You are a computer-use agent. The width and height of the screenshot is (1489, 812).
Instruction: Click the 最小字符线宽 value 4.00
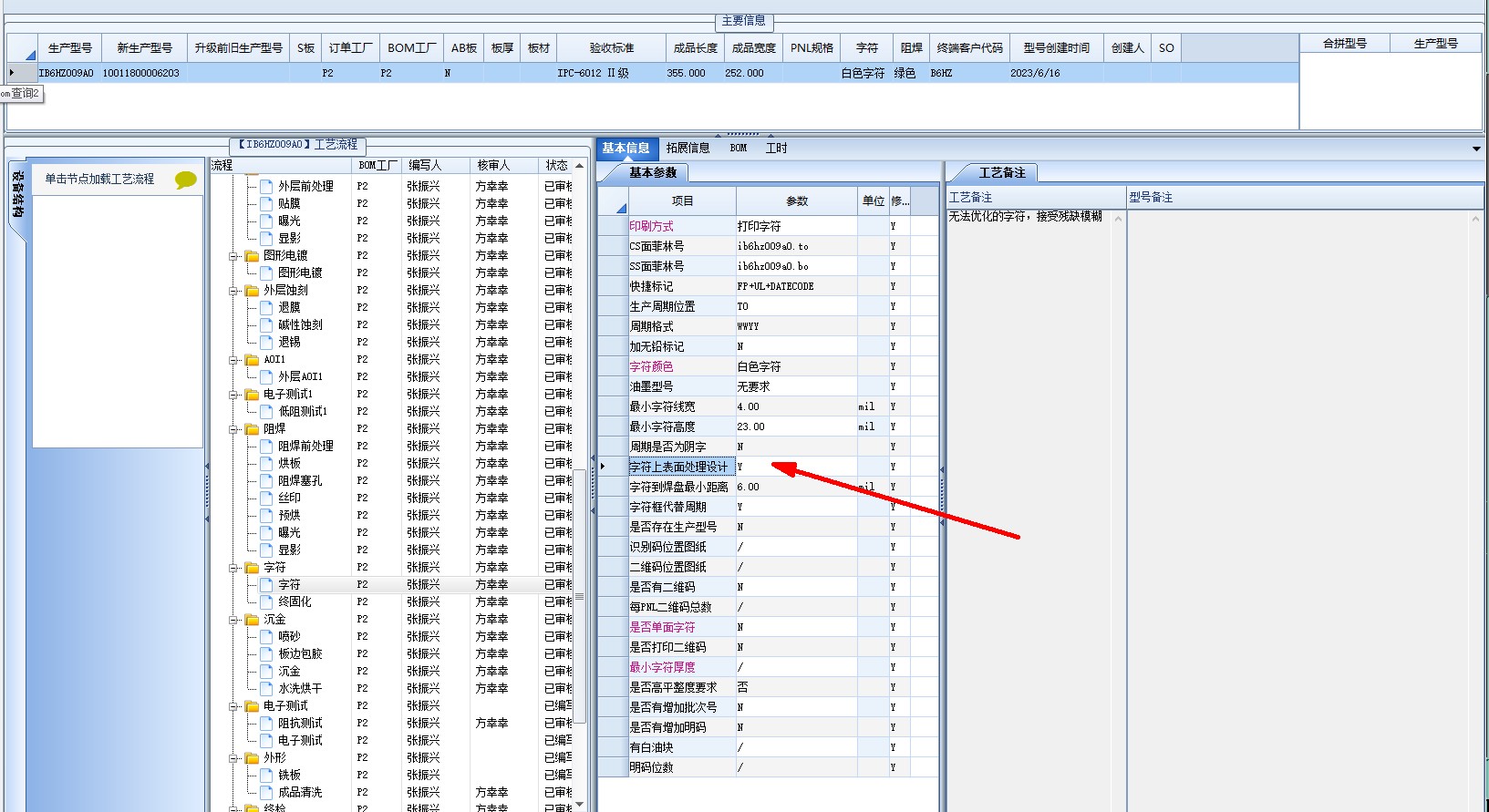[749, 406]
